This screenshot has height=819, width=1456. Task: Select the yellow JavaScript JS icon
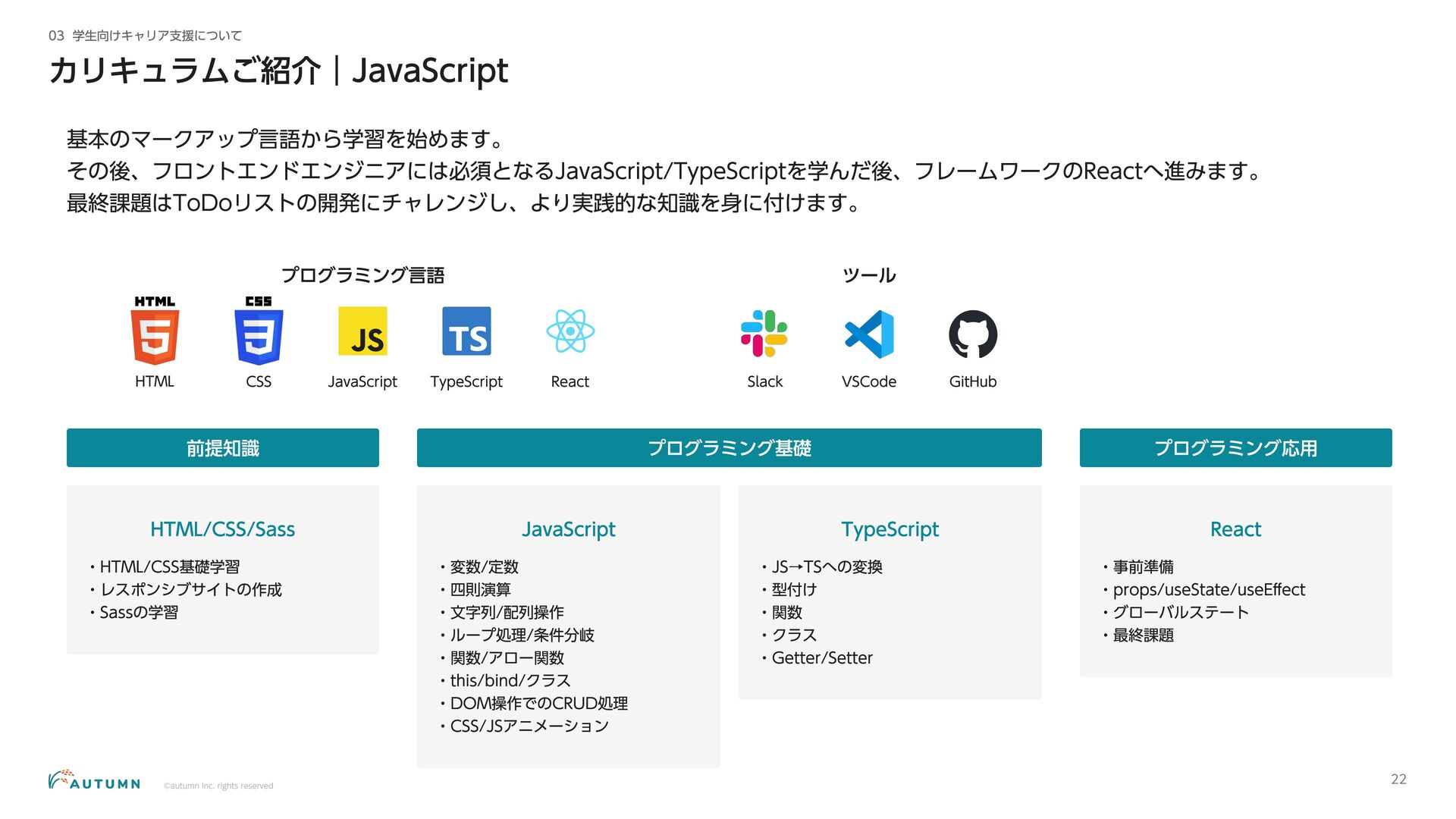[x=362, y=331]
